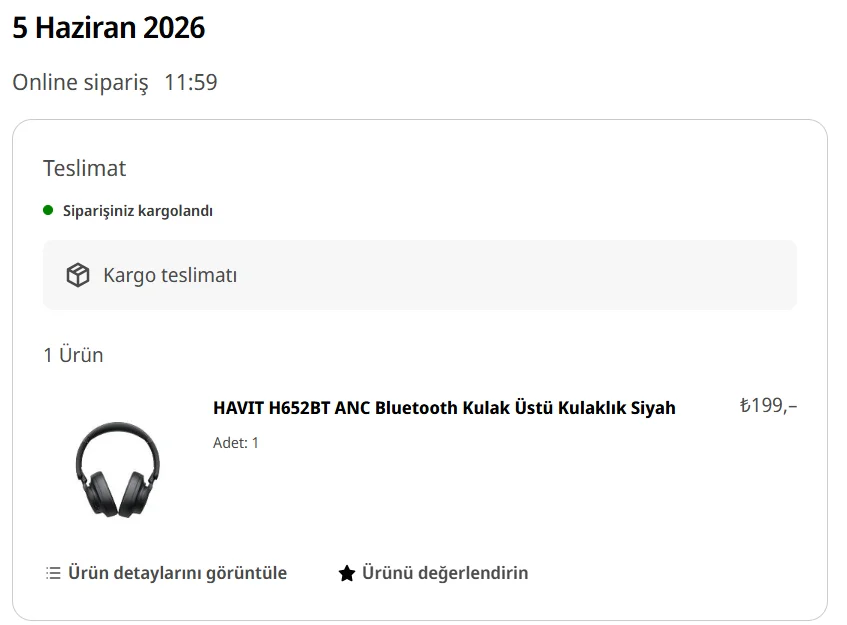Click the ₺199,- price
The height and width of the screenshot is (625, 847).
tap(768, 405)
